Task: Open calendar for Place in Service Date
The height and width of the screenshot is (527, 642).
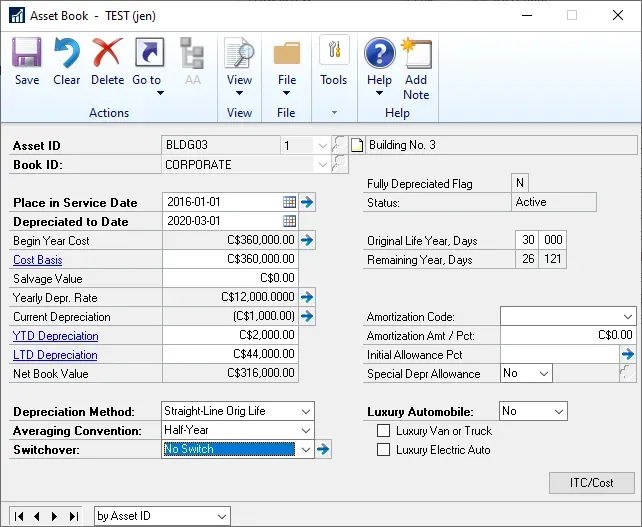Action: tap(289, 202)
